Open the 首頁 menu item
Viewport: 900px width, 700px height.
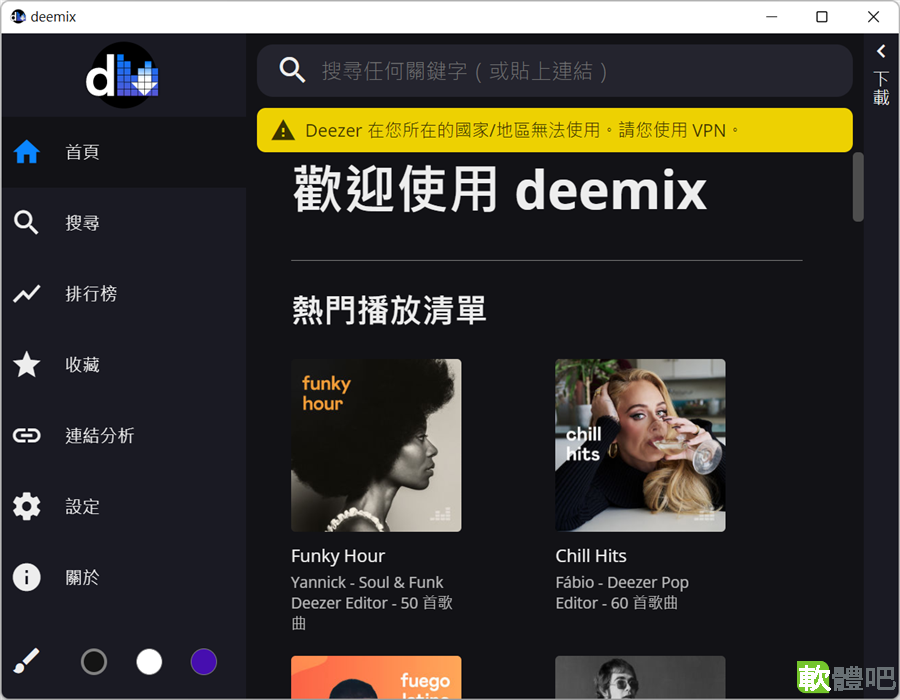(x=124, y=152)
